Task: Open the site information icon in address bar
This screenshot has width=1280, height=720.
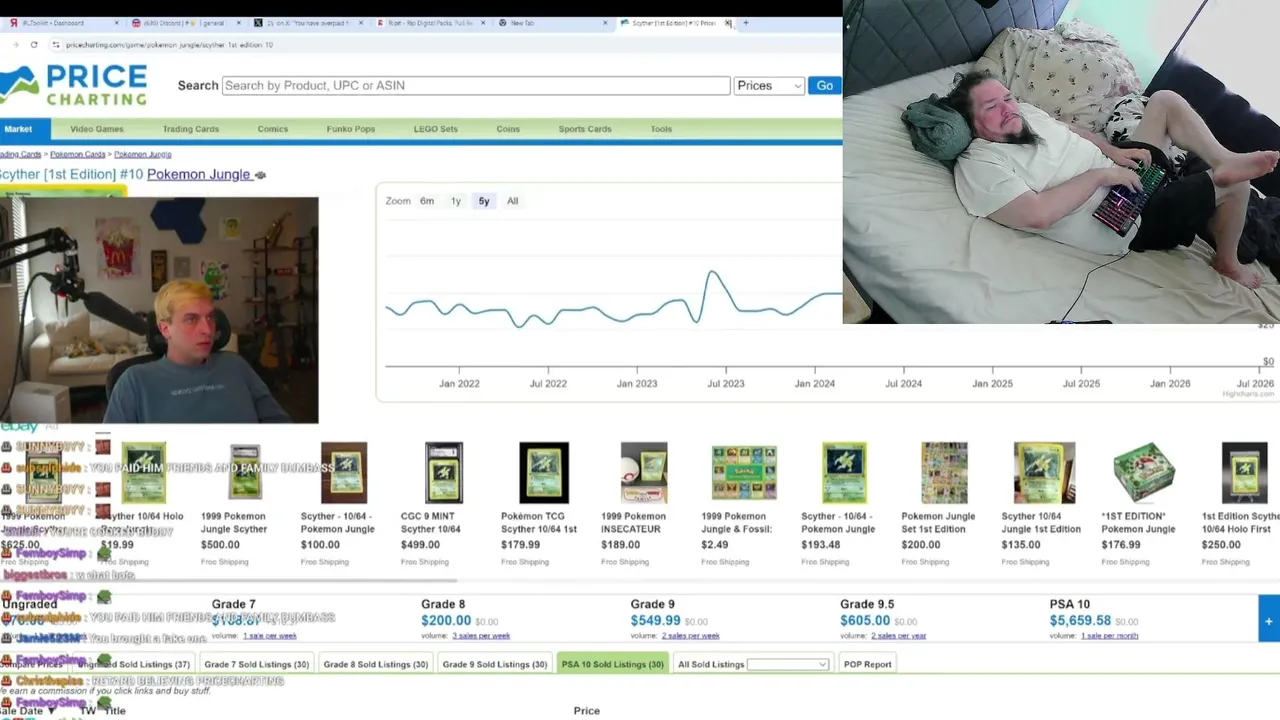Action: (x=55, y=45)
